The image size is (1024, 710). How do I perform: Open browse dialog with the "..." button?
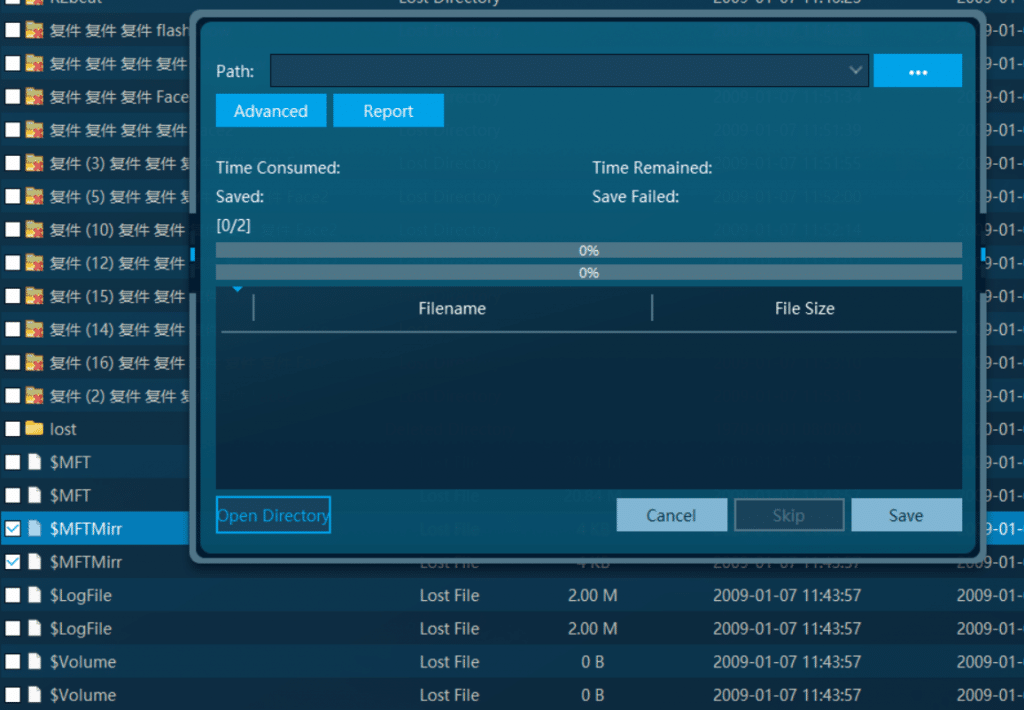click(x=917, y=71)
